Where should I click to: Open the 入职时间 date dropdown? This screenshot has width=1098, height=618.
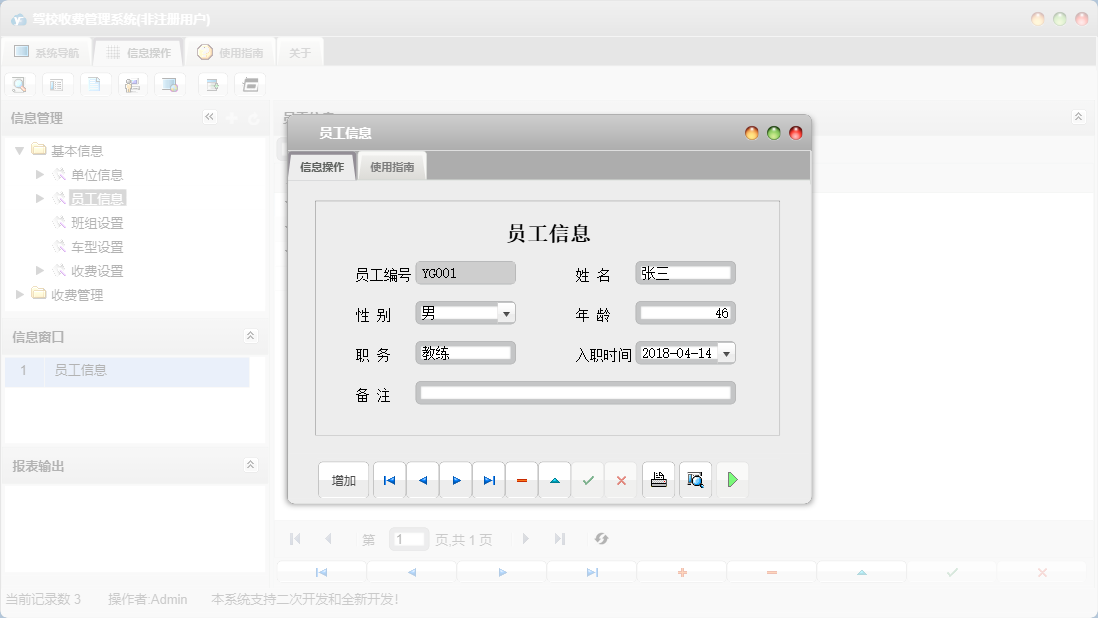pos(726,353)
